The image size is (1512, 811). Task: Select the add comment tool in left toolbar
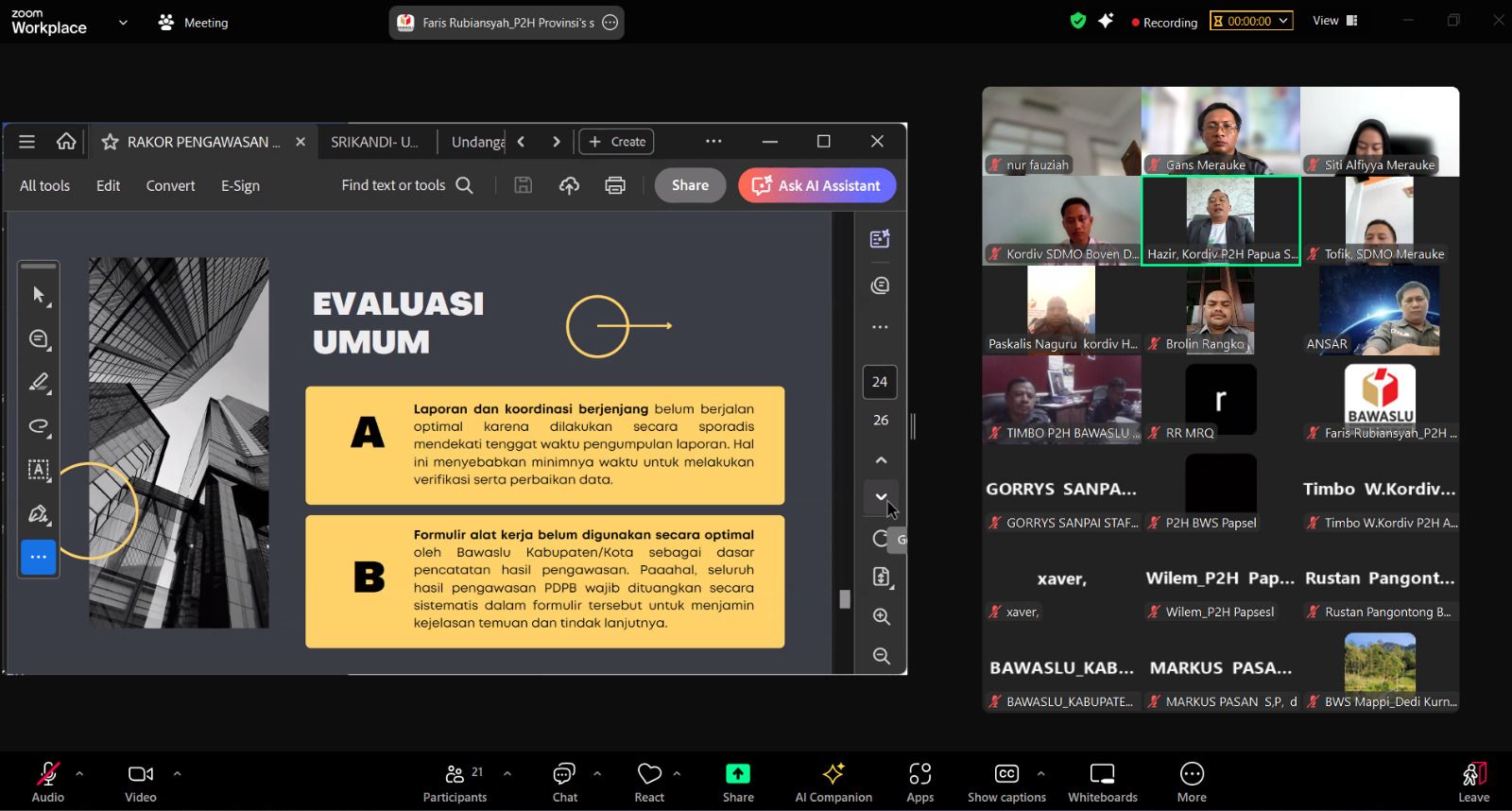(39, 338)
